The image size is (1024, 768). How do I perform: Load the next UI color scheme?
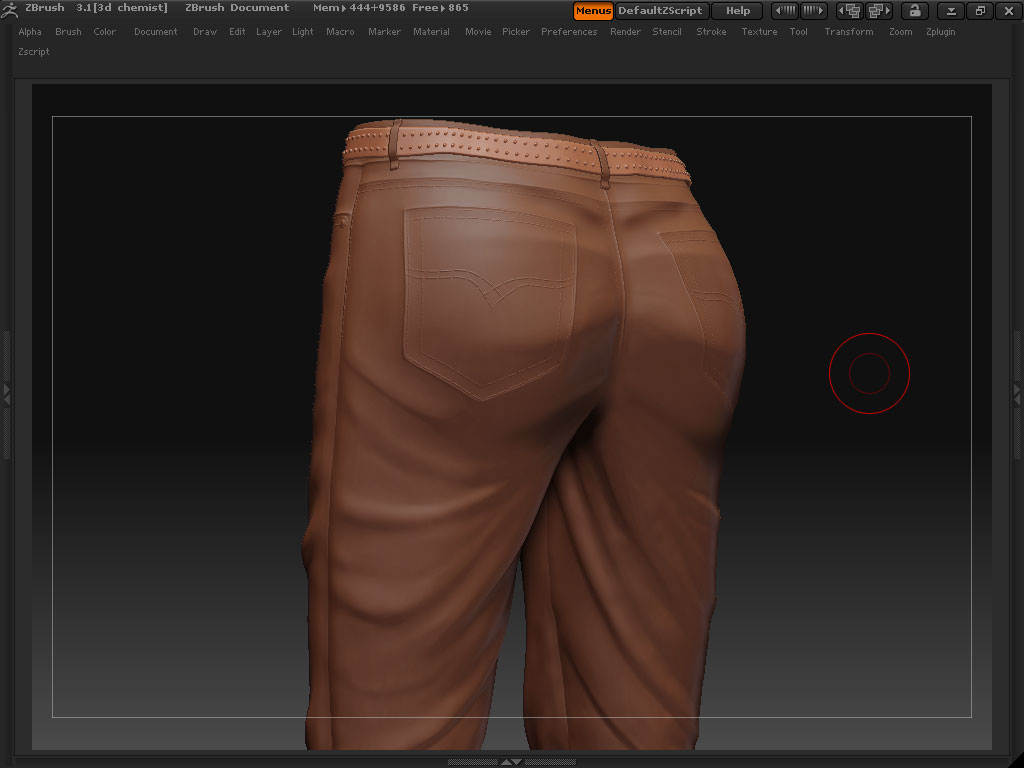click(x=814, y=10)
